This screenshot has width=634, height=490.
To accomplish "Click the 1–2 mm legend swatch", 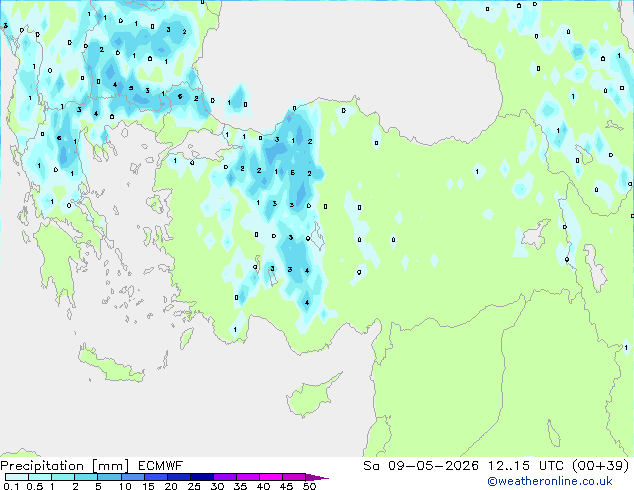I will pos(63,477).
